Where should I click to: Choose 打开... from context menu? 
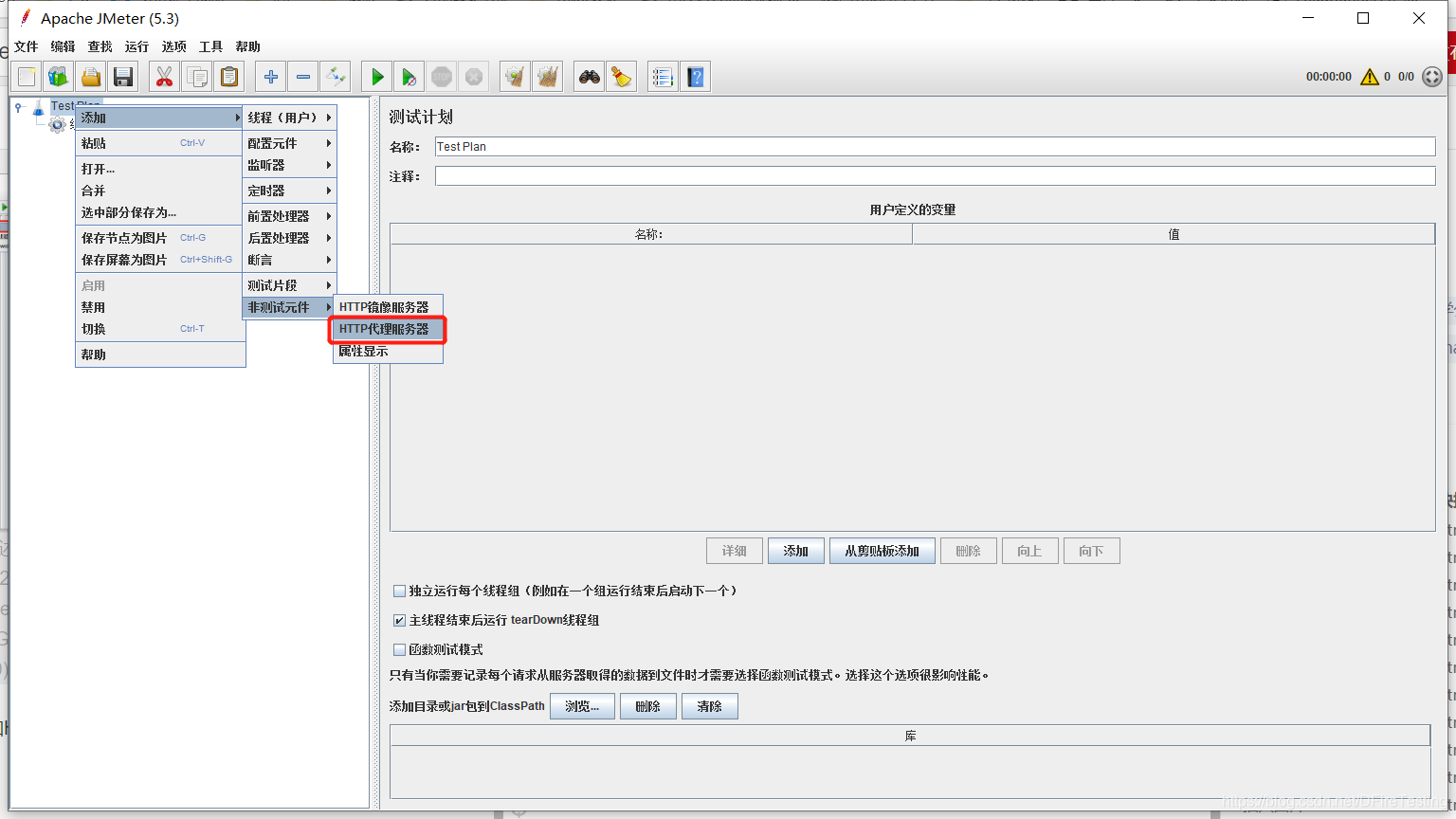pyautogui.click(x=159, y=169)
